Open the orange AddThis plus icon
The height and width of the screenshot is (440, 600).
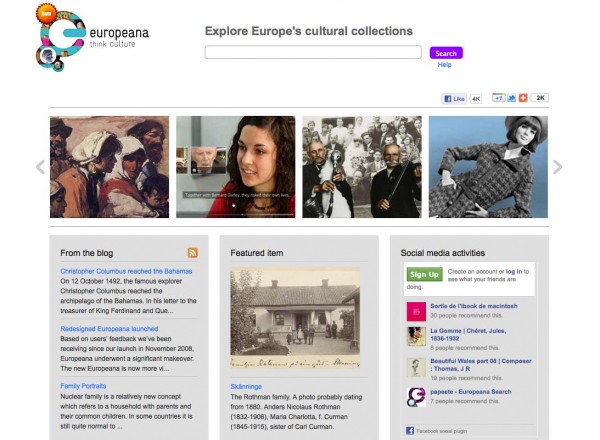click(x=523, y=98)
